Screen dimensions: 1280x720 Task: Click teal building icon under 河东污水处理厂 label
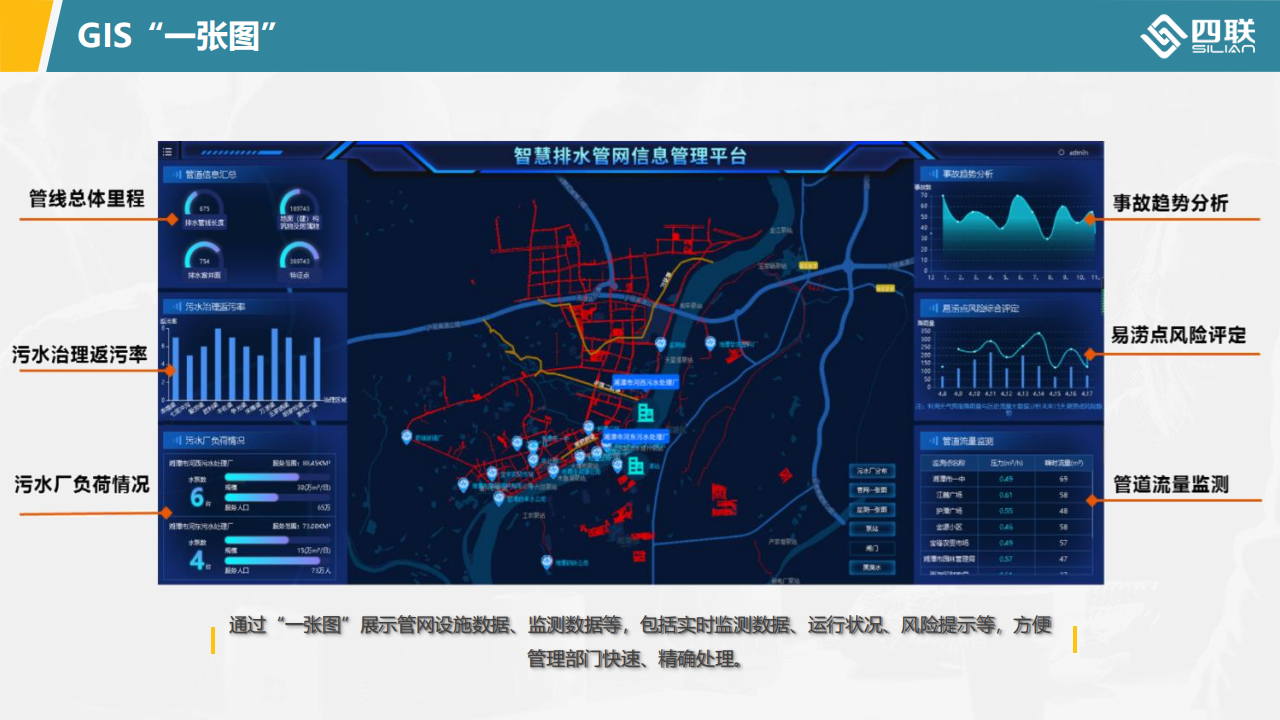coord(636,465)
